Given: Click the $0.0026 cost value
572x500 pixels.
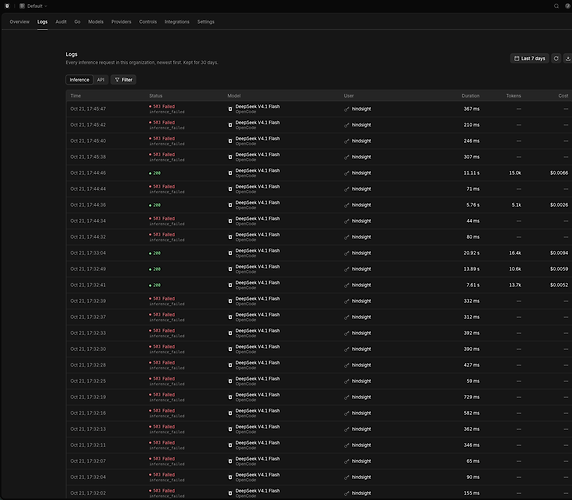Looking at the screenshot, I should [x=559, y=205].
